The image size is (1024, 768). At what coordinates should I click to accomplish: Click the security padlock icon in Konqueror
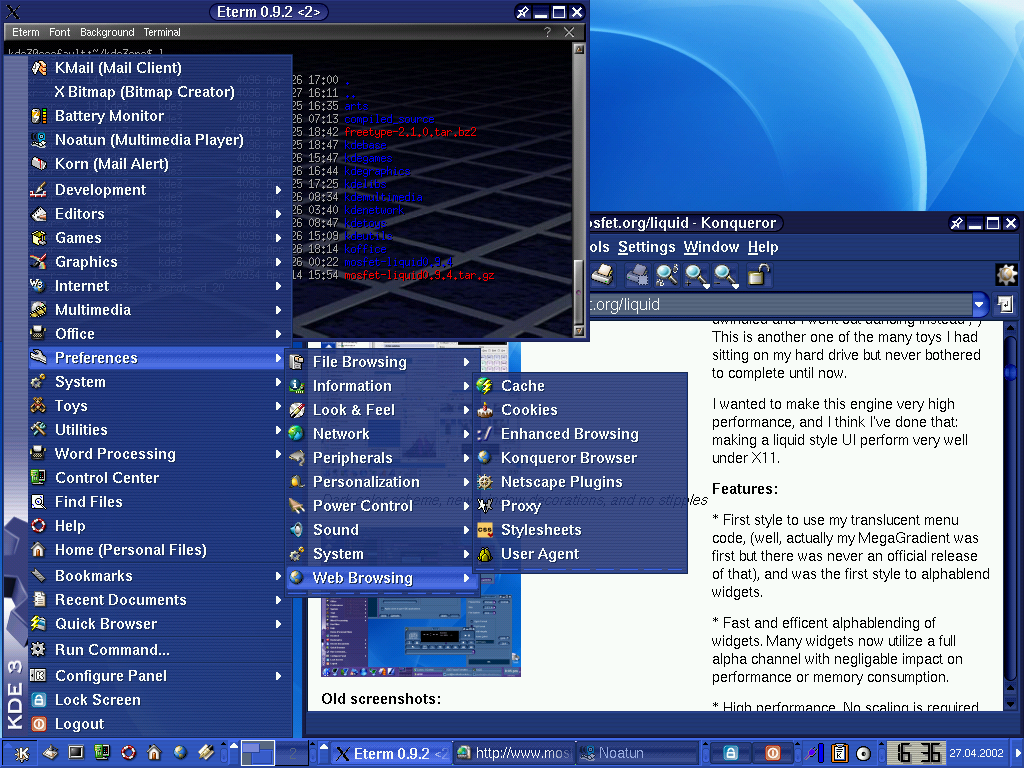(x=758, y=275)
